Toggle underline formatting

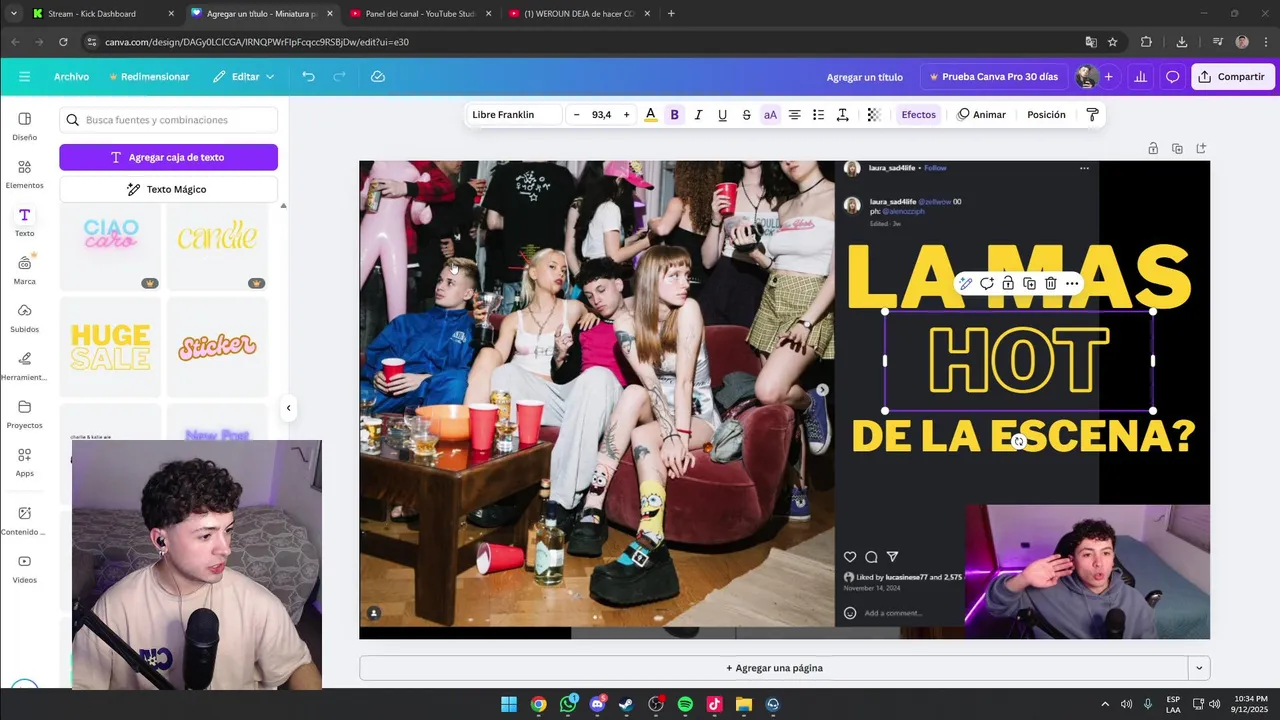722,115
